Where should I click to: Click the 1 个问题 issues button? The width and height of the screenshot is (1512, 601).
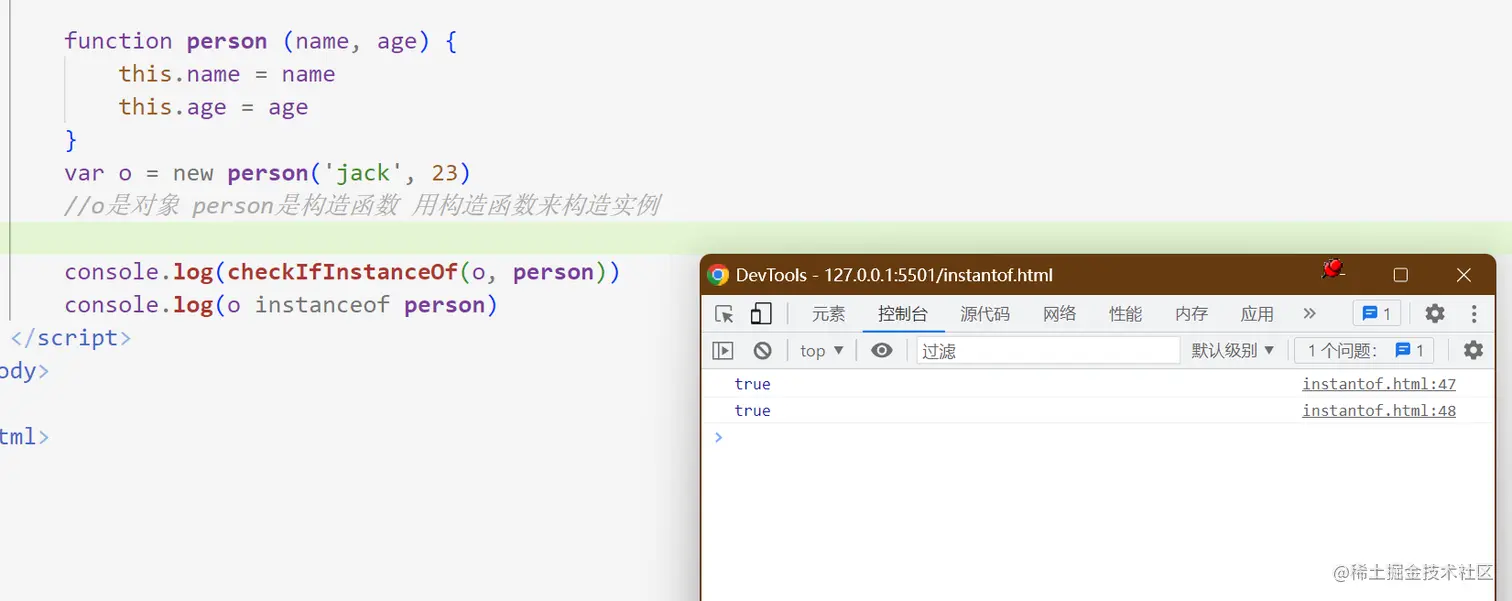click(x=1364, y=350)
